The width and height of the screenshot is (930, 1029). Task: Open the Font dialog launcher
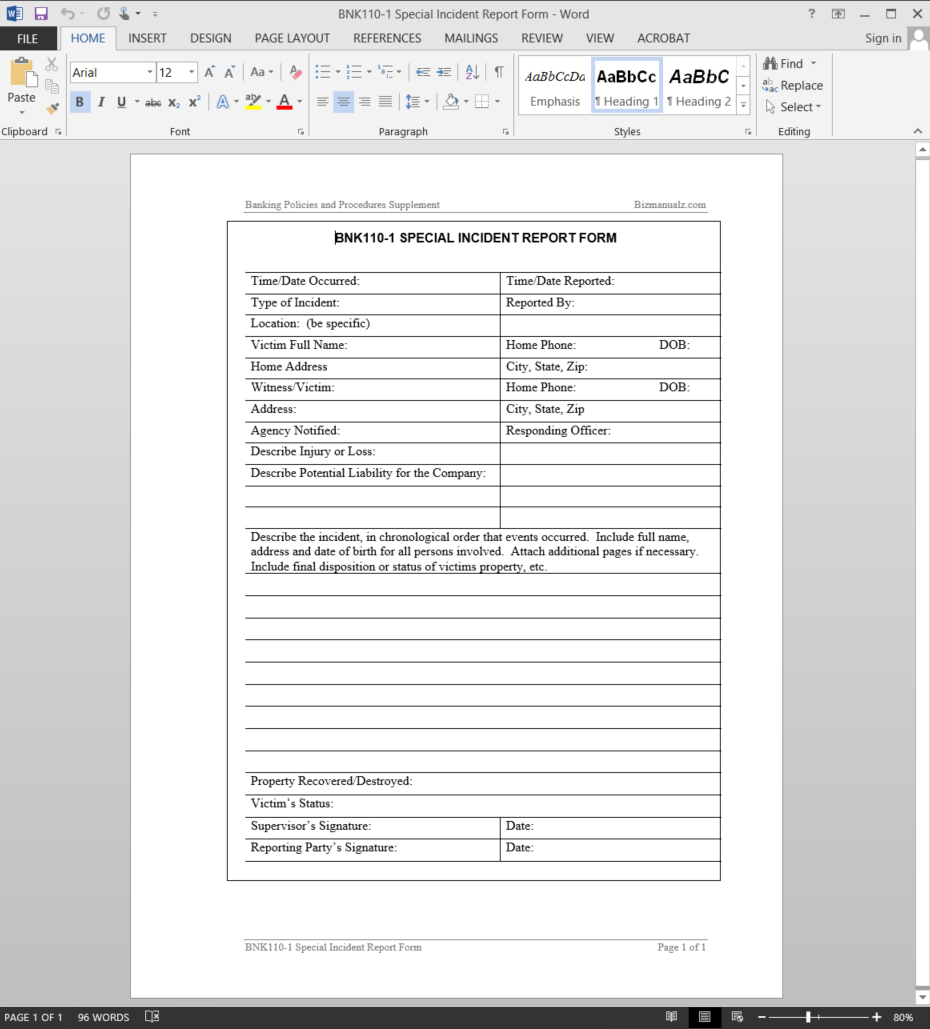click(301, 132)
